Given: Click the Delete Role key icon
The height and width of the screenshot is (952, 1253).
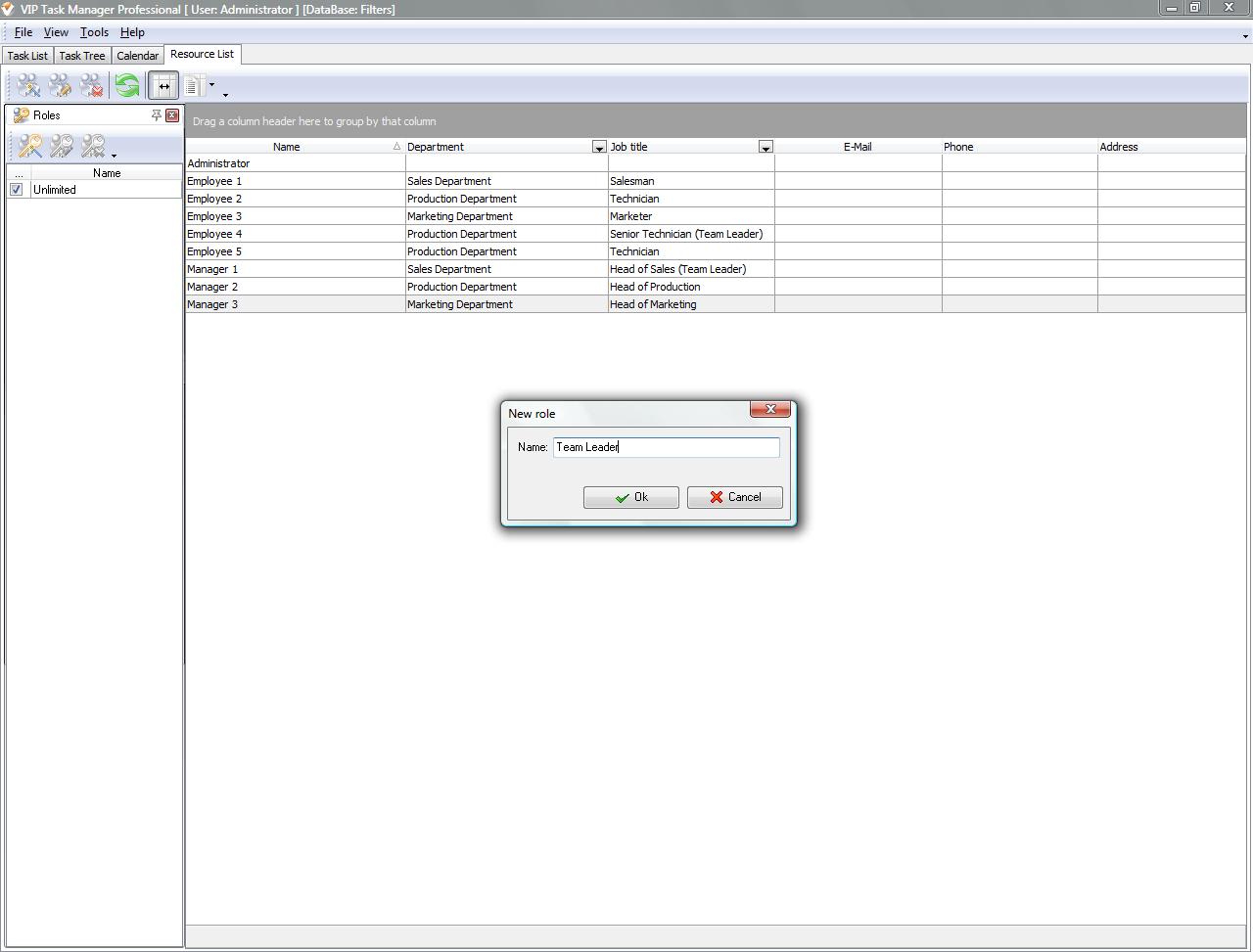Looking at the screenshot, I should point(93,147).
